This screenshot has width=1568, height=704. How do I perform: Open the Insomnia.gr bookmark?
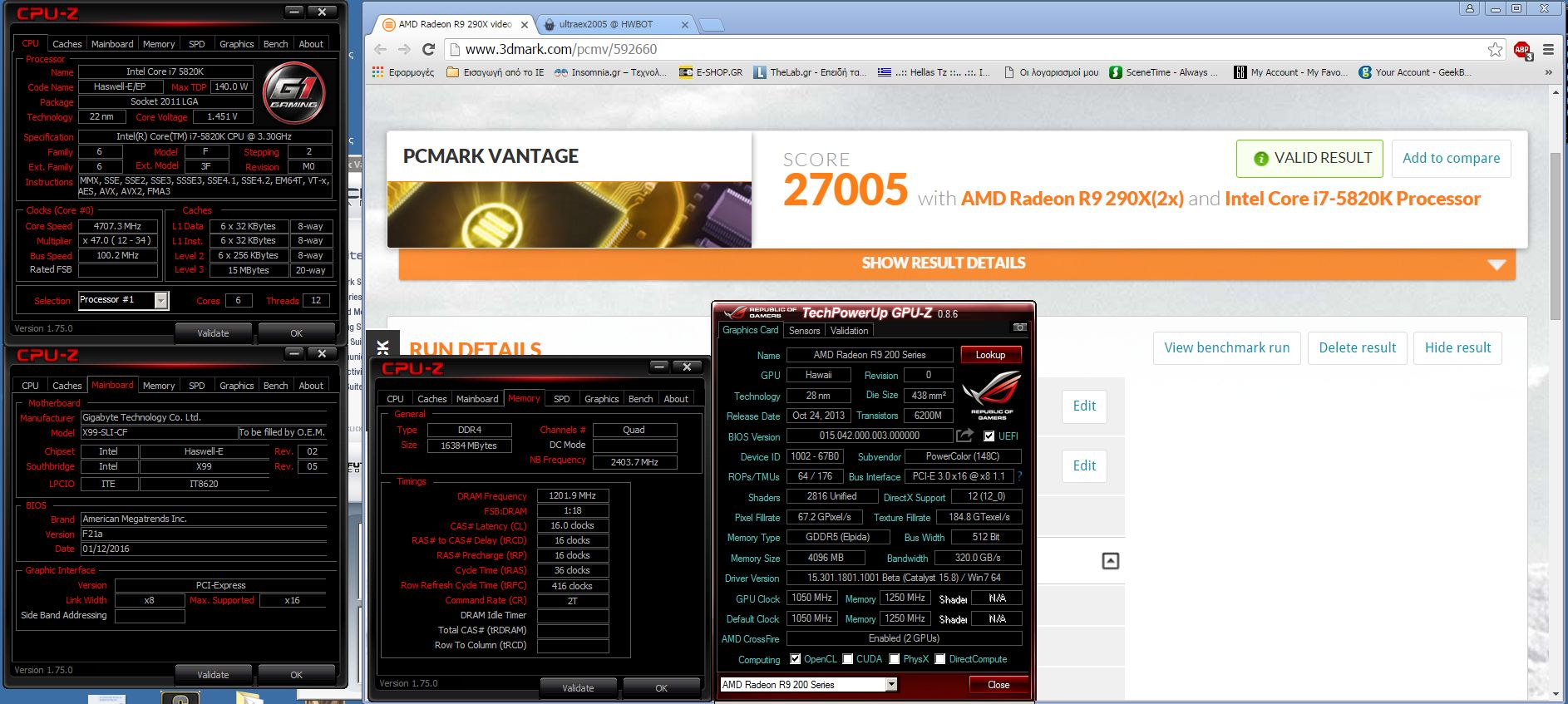click(610, 72)
